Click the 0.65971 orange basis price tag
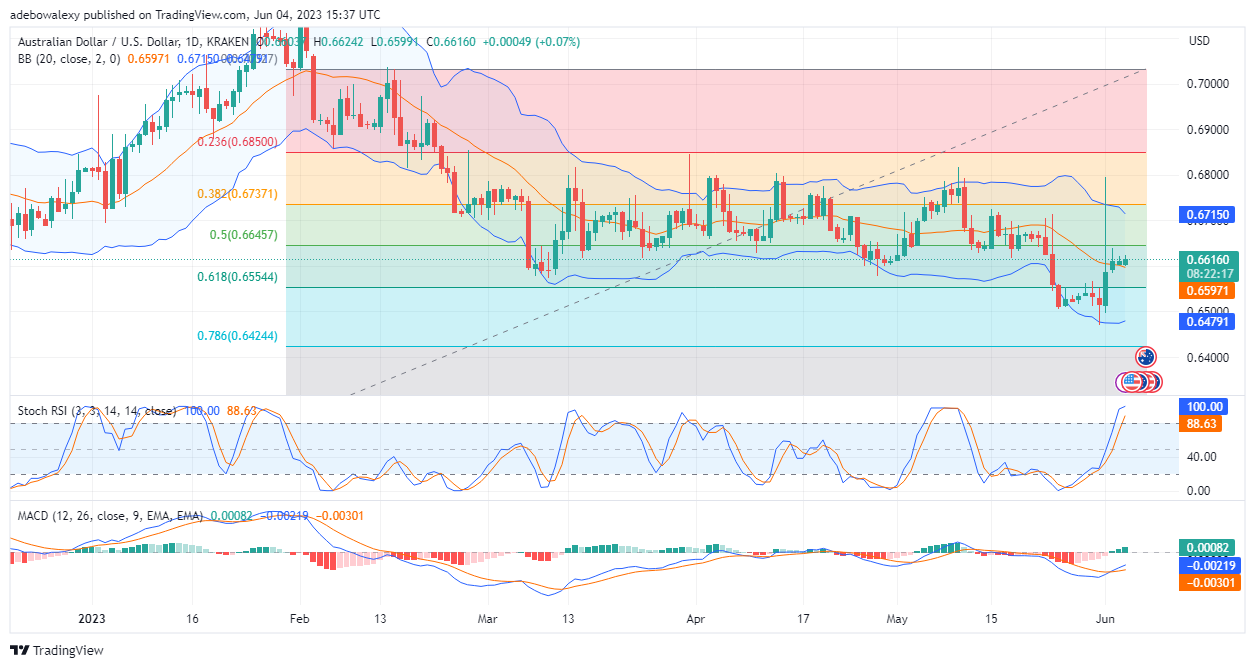Screen dimensions: 1255x668 tap(1206, 290)
